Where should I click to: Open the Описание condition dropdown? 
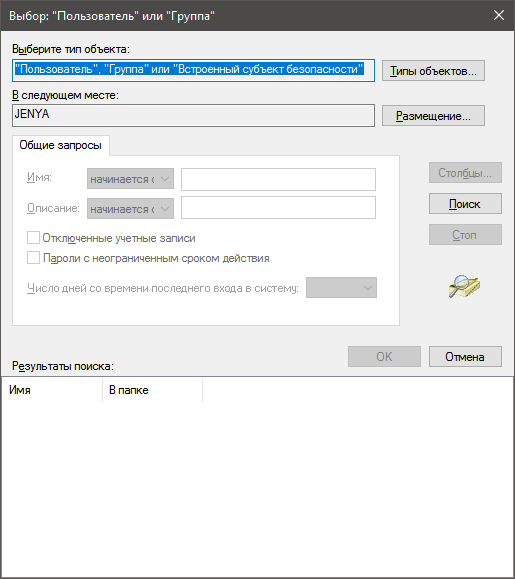click(130, 209)
